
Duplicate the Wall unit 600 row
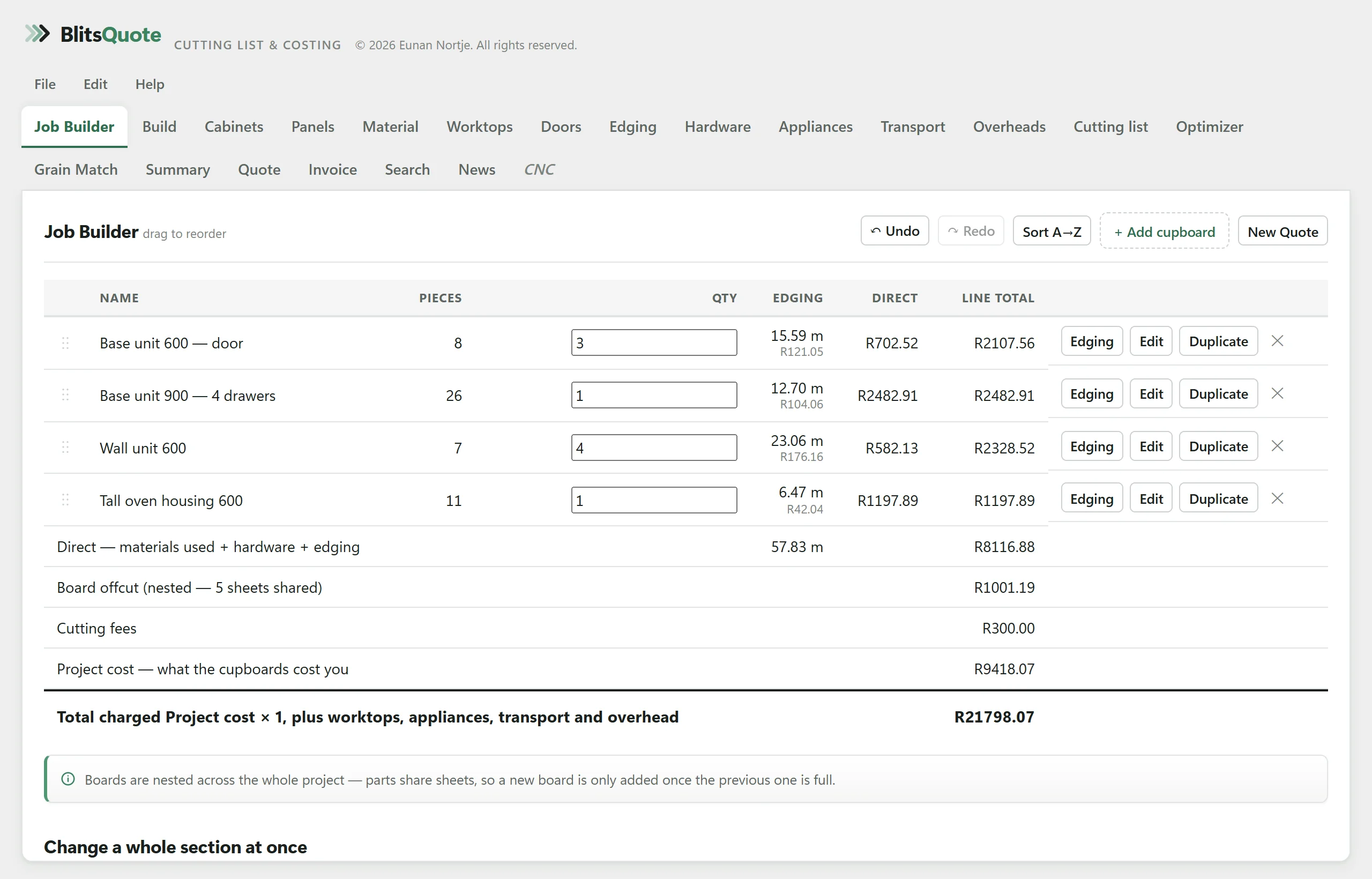[x=1219, y=446]
